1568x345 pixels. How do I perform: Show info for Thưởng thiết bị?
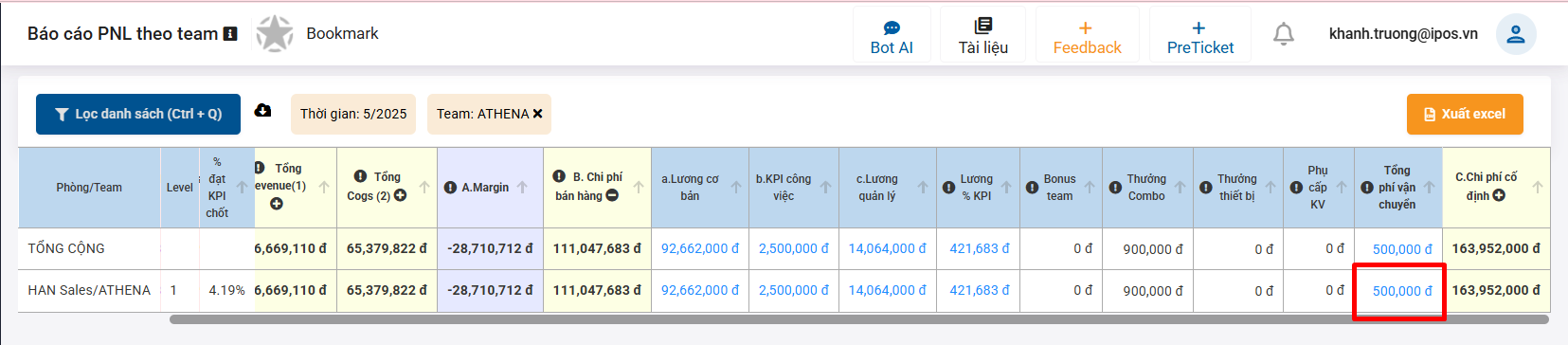[x=1205, y=188]
